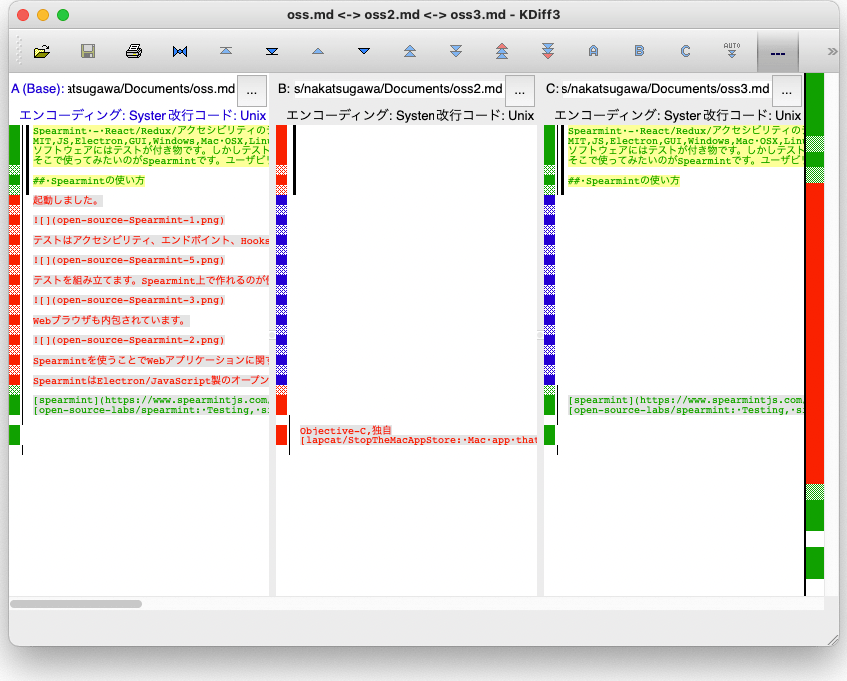Image resolution: width=847 pixels, height=681 pixels.
Task: Go to last delta icon
Action: point(272,51)
